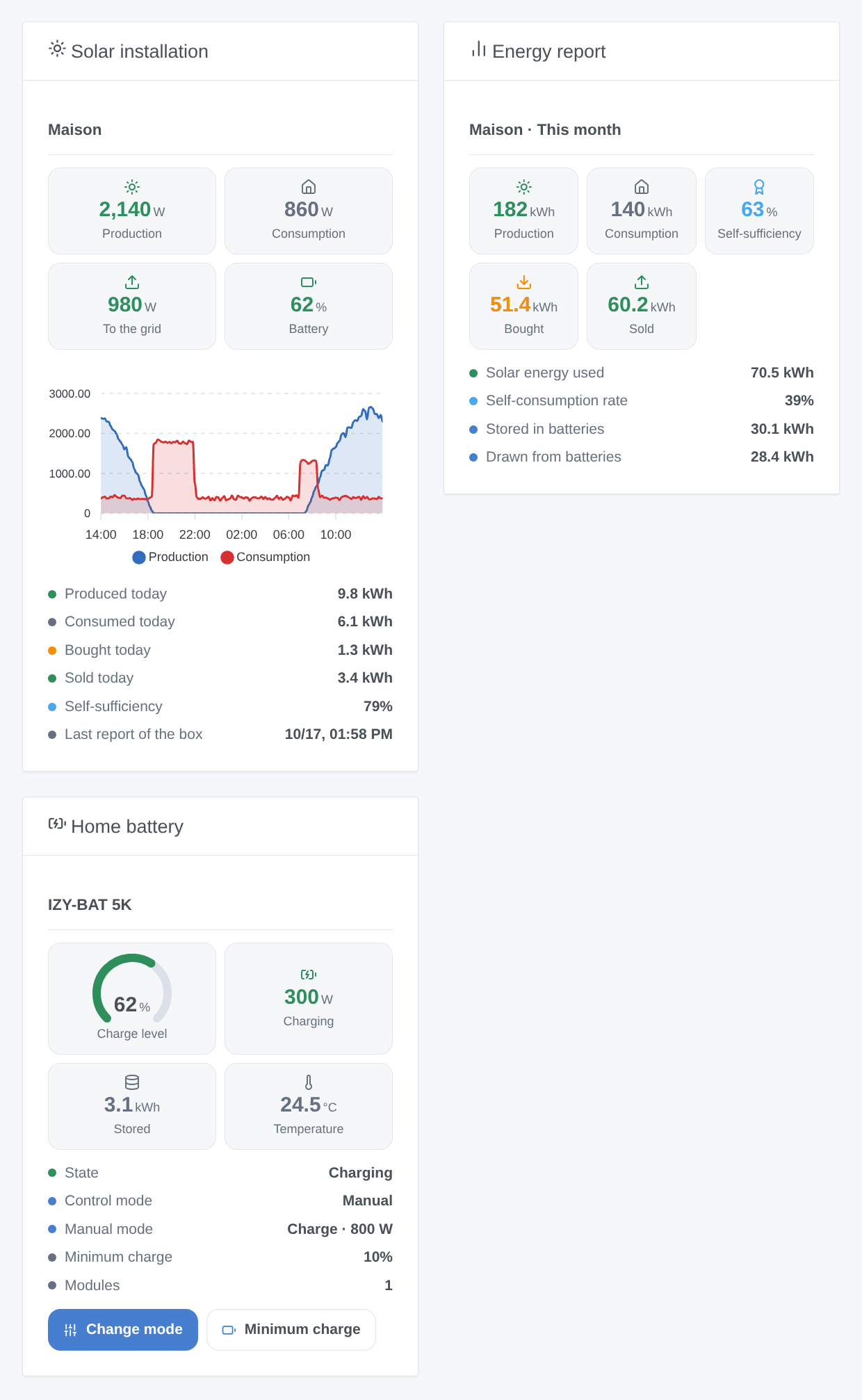Click the Energy report heading
Viewport: 862px width, 1400px height.
(549, 51)
